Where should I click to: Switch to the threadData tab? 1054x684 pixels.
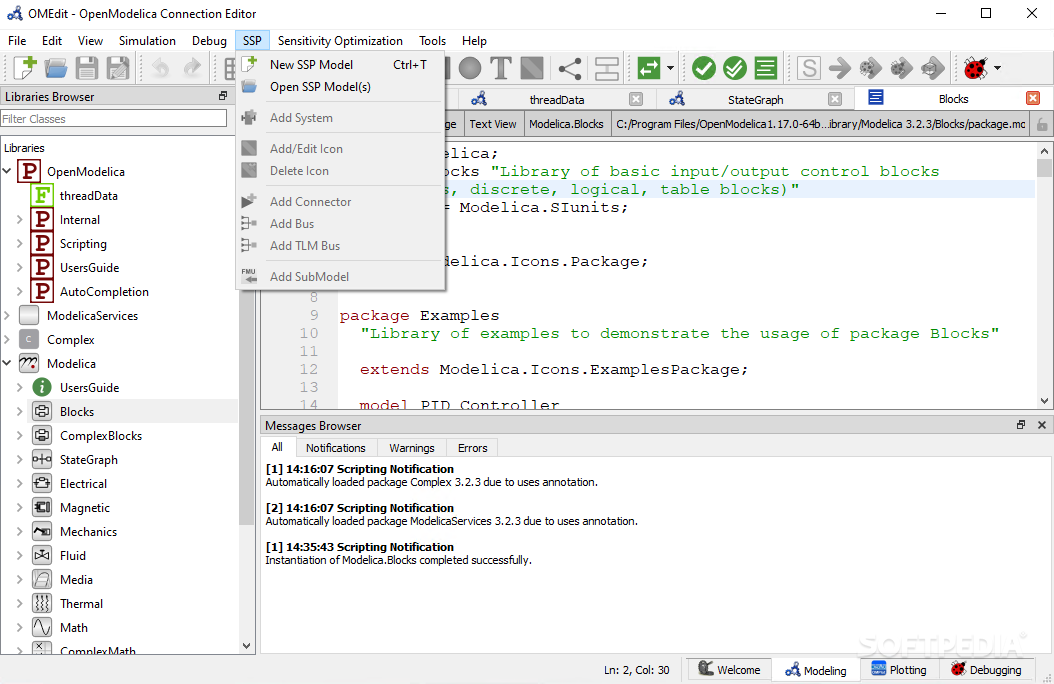point(557,99)
